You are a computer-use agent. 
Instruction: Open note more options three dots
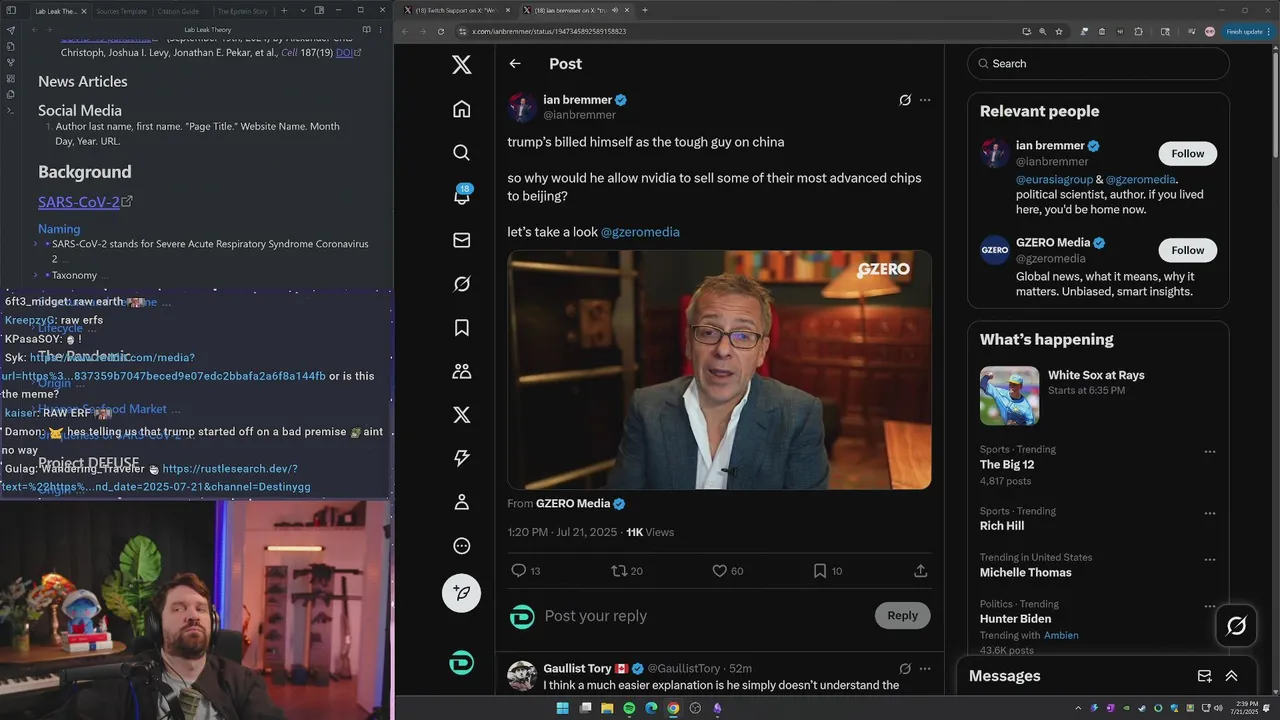coord(380,30)
